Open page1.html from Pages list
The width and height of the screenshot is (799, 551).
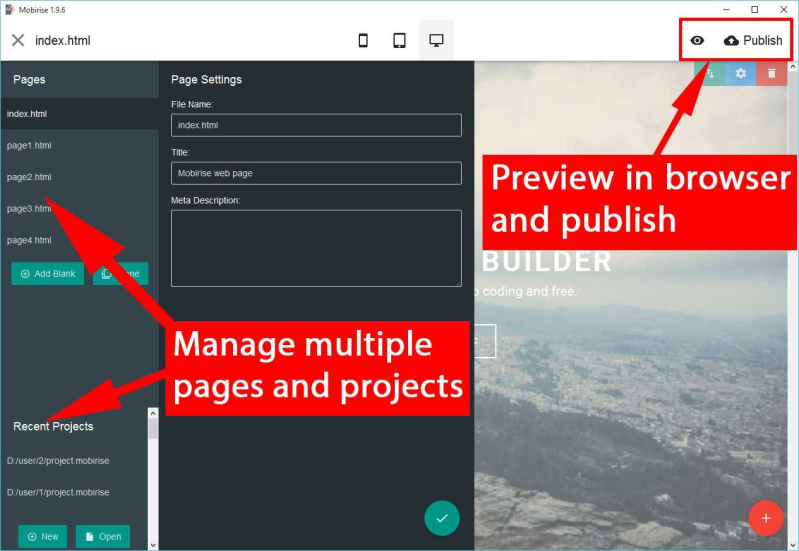pos(79,145)
